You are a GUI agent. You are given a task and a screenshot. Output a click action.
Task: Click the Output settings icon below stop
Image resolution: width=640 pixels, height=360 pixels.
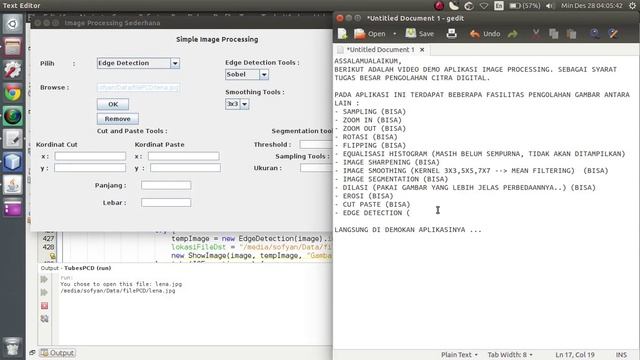coord(44,319)
